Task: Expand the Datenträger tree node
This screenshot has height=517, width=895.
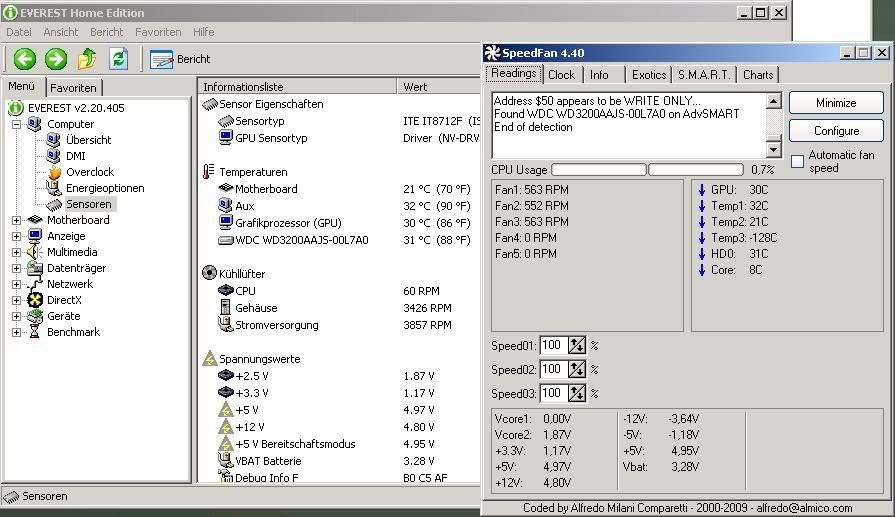Action: click(17, 268)
